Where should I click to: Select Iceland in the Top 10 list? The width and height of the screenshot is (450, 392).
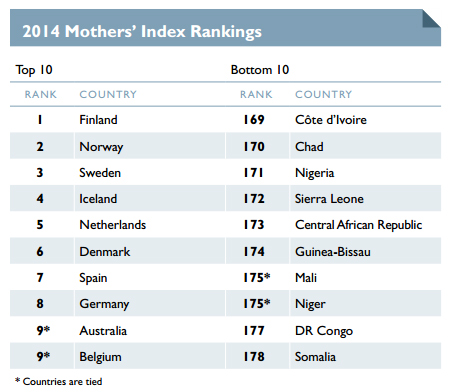pos(98,199)
